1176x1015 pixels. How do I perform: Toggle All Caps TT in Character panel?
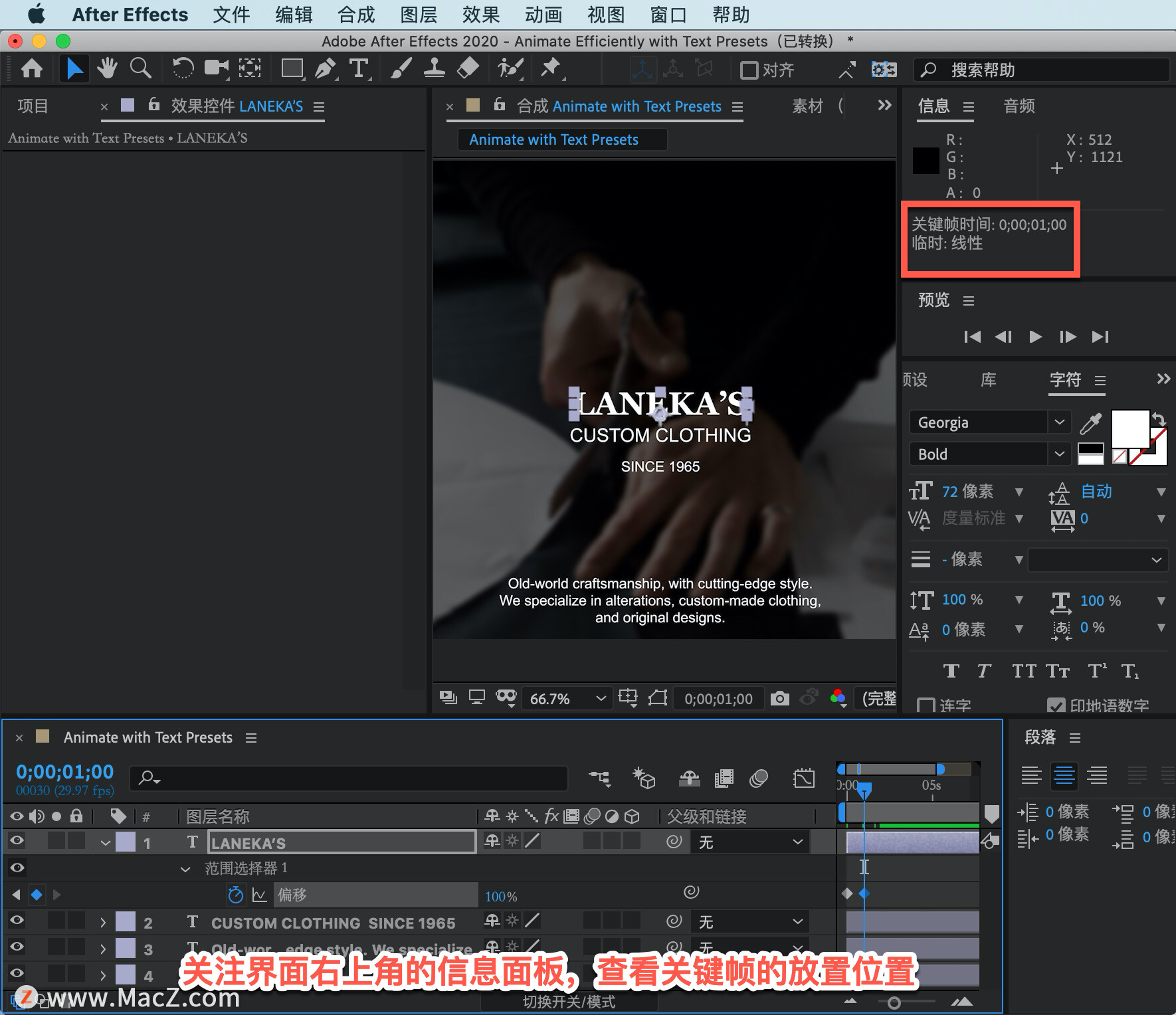[x=1024, y=671]
